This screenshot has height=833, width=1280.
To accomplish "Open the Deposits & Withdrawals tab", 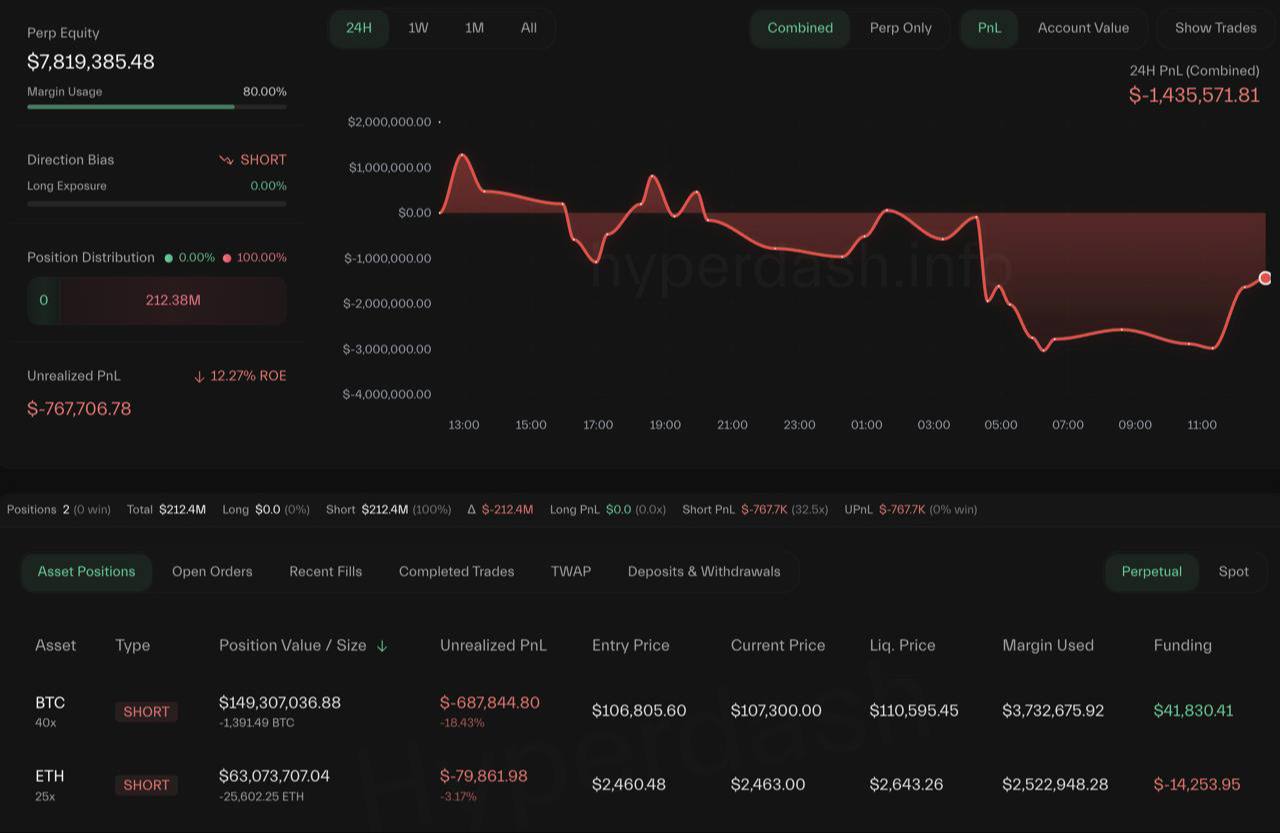I will point(704,572).
